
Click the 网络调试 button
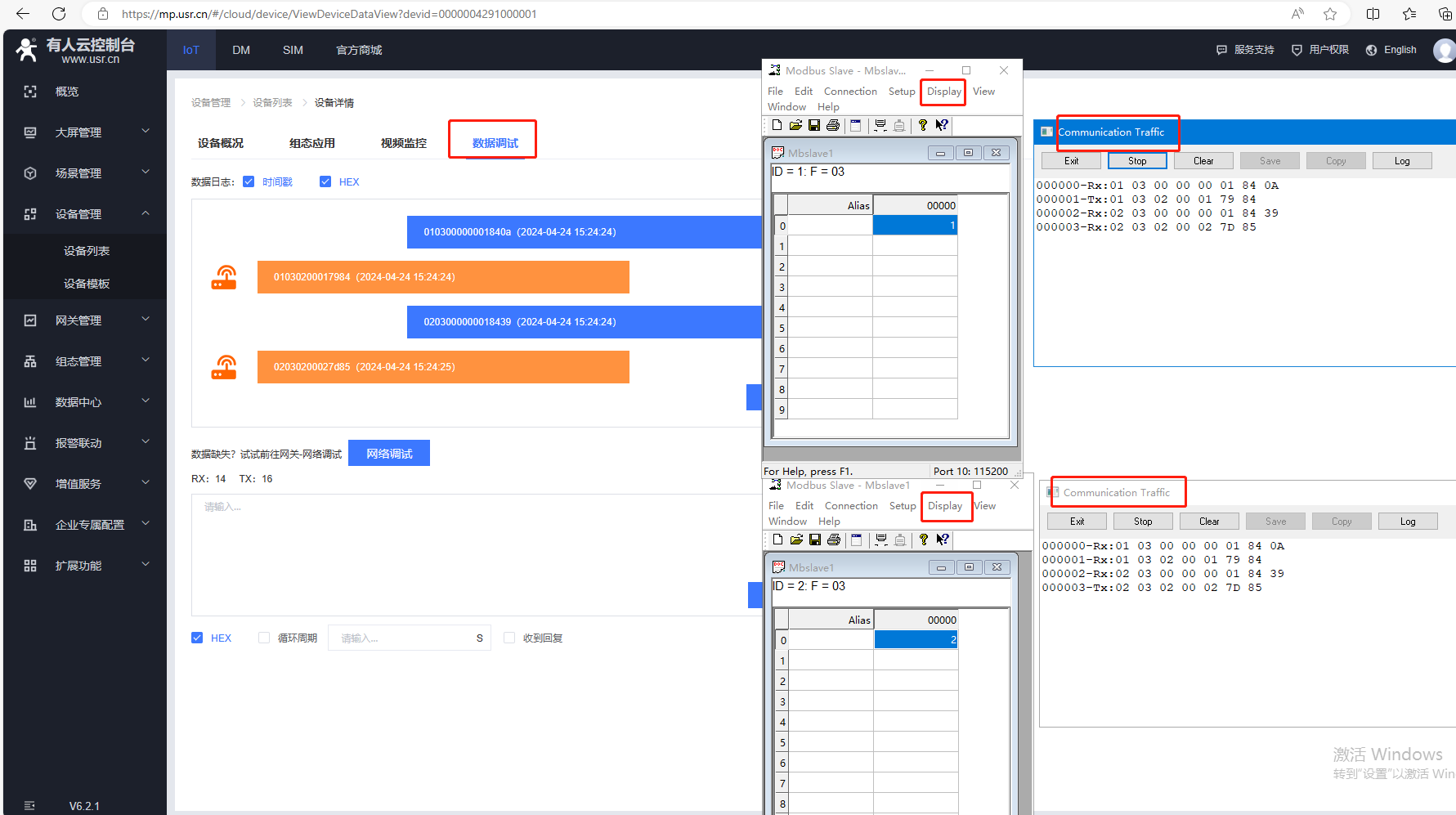pyautogui.click(x=389, y=454)
